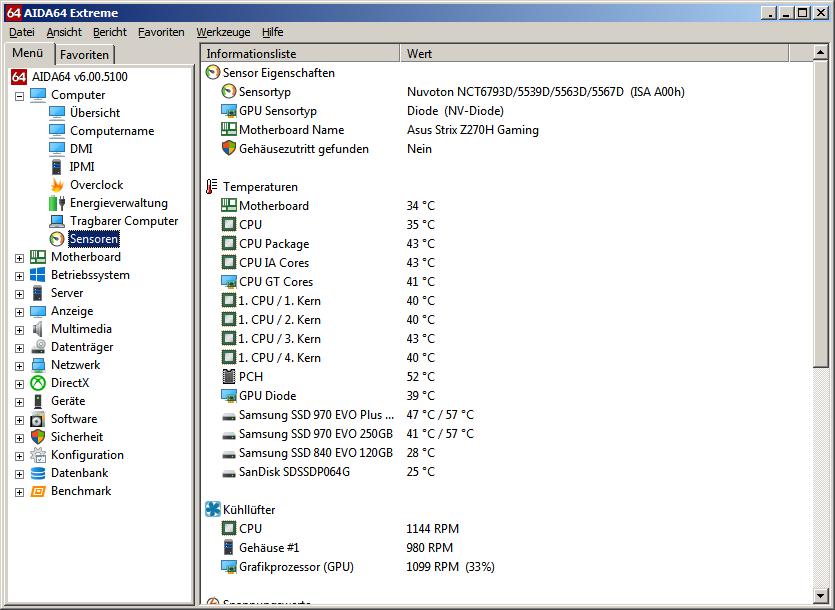Viewport: 835px width, 610px height.
Task: Click the scrollbar up arrow
Action: point(820,52)
